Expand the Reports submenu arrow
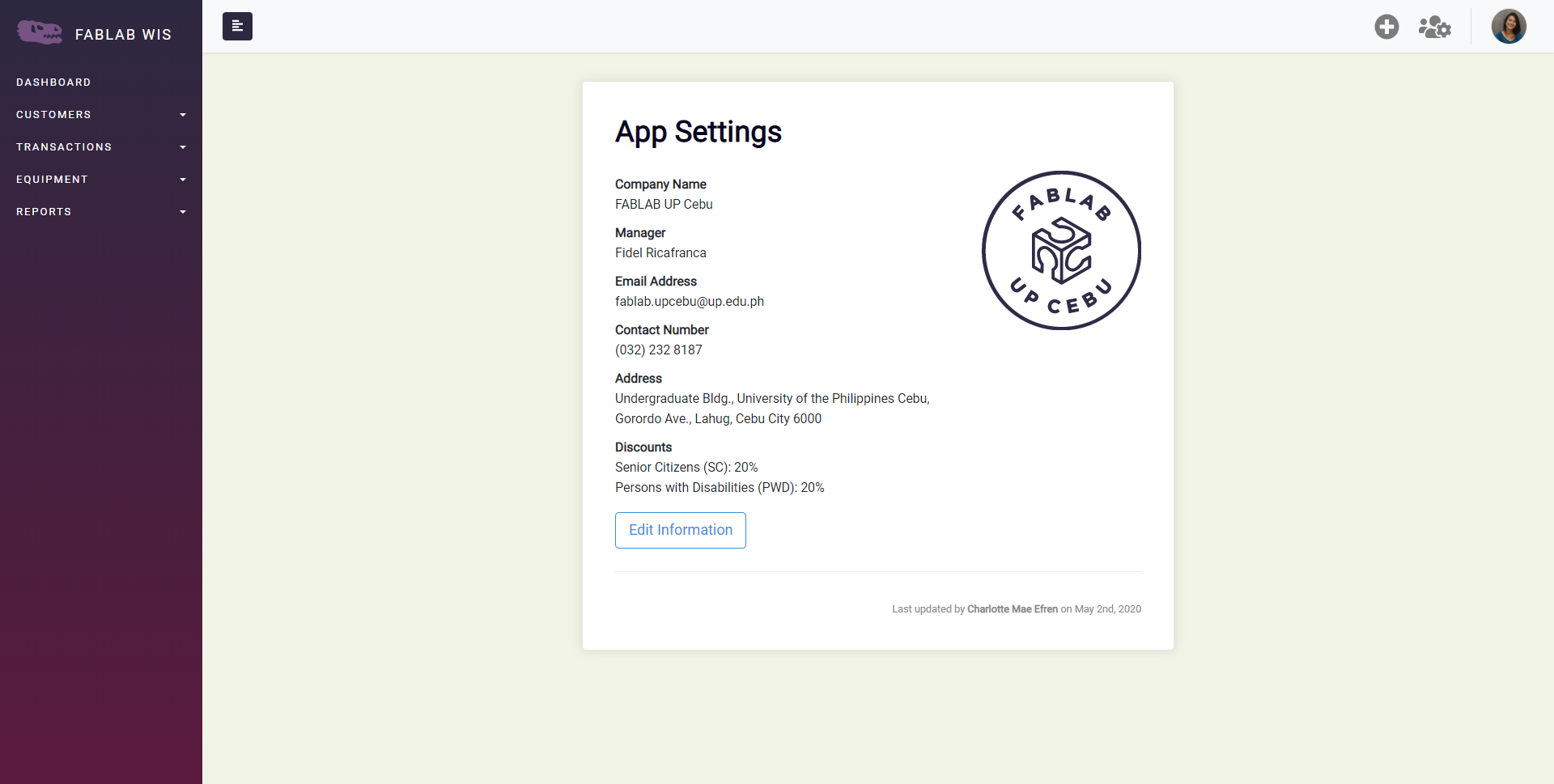This screenshot has height=784, width=1554. click(x=183, y=212)
